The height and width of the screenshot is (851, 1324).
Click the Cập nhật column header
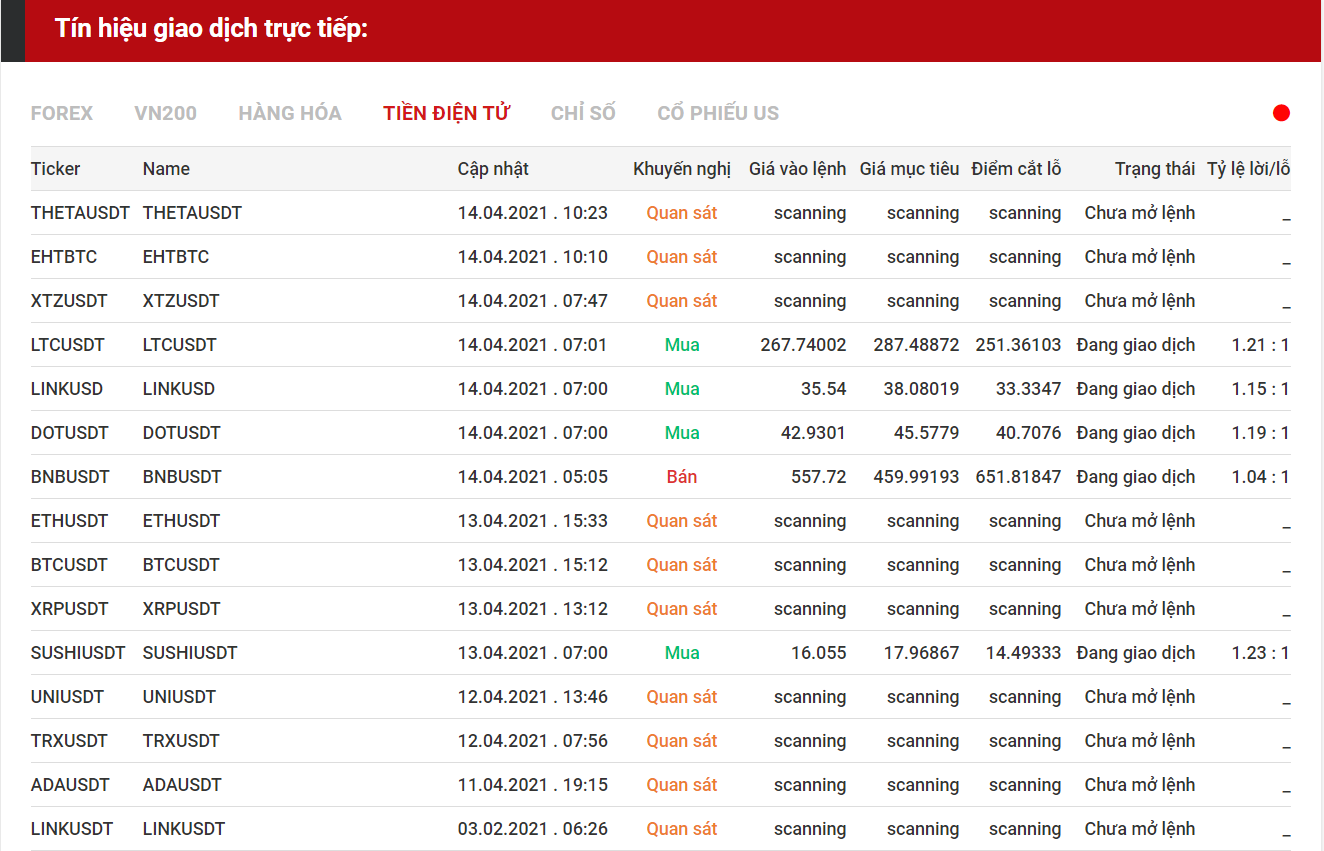(x=494, y=169)
